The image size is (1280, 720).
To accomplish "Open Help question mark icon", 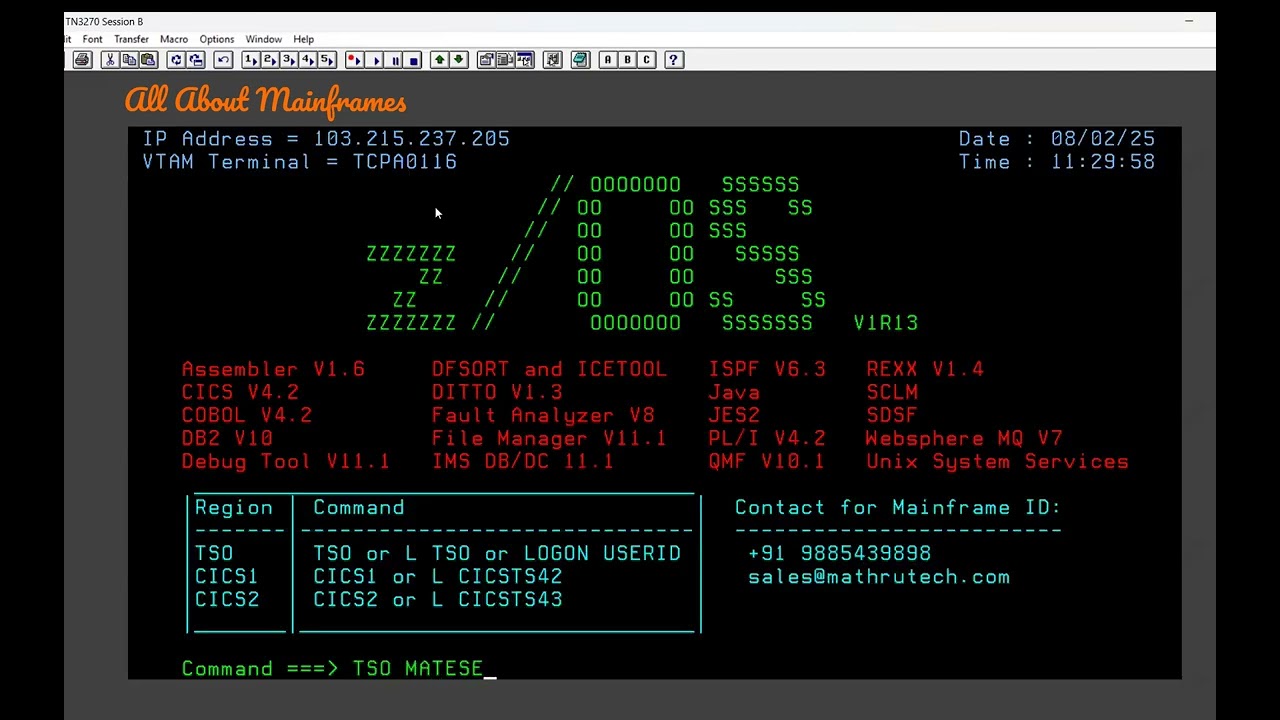I will click(674, 60).
